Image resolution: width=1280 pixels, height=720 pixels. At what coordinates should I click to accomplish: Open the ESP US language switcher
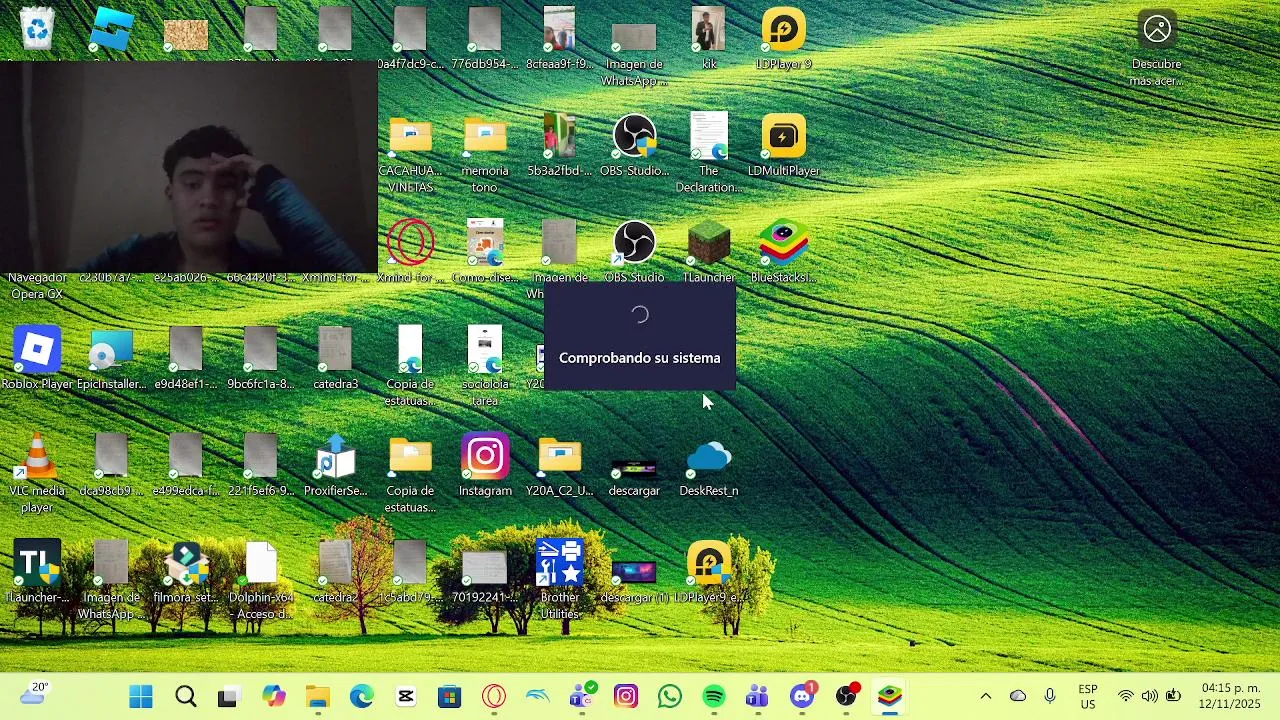[x=1087, y=696]
